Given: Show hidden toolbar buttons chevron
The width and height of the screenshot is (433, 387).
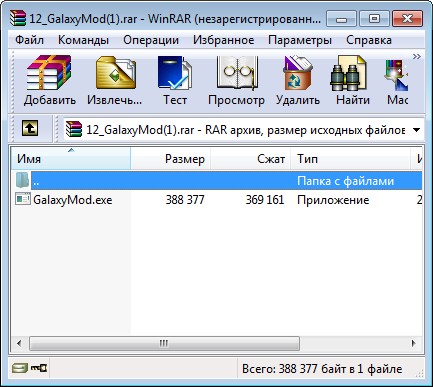Looking at the screenshot, I should 416,56.
